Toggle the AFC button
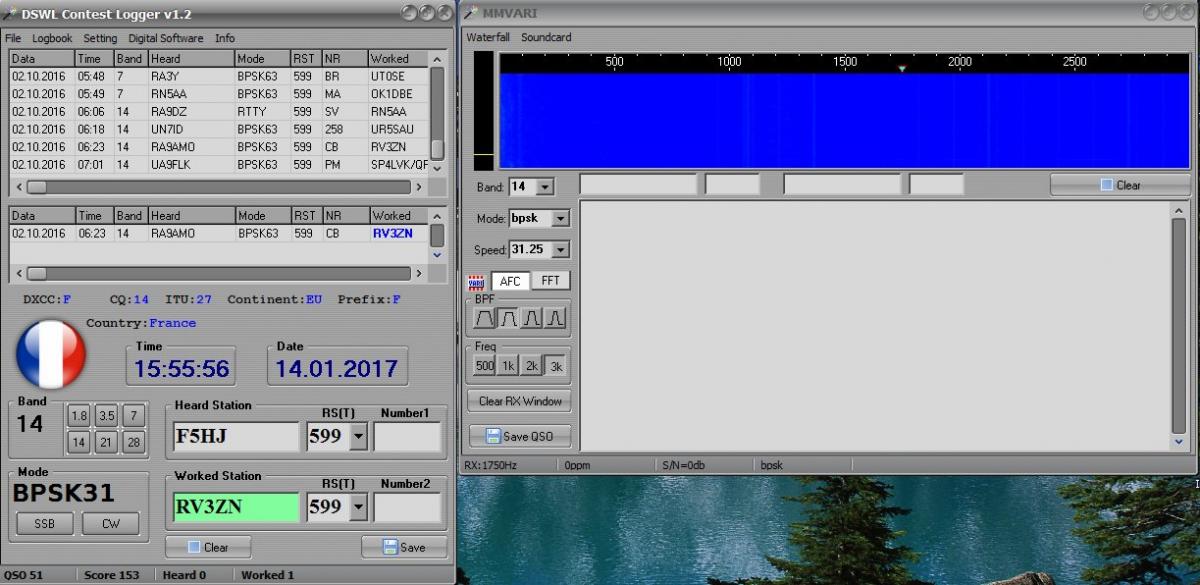This screenshot has width=1200, height=585. (x=510, y=281)
